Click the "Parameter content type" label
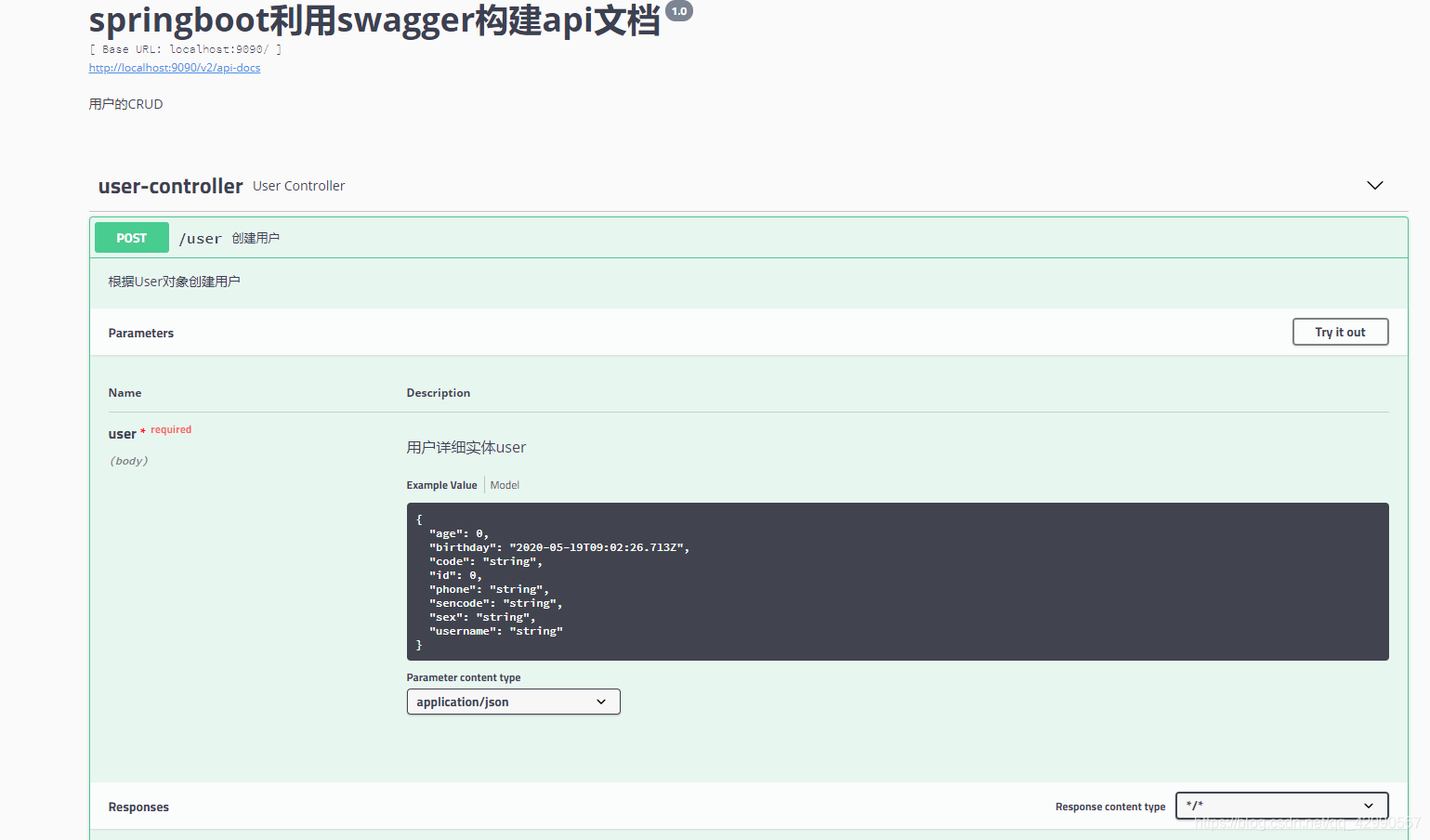 [464, 677]
